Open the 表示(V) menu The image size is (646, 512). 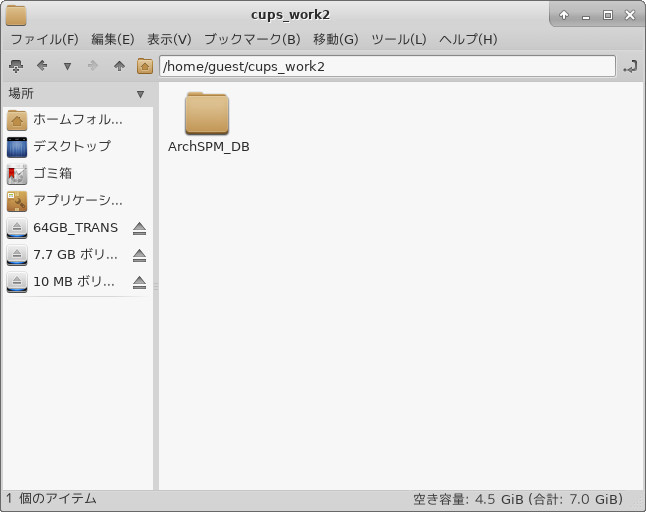click(169, 39)
